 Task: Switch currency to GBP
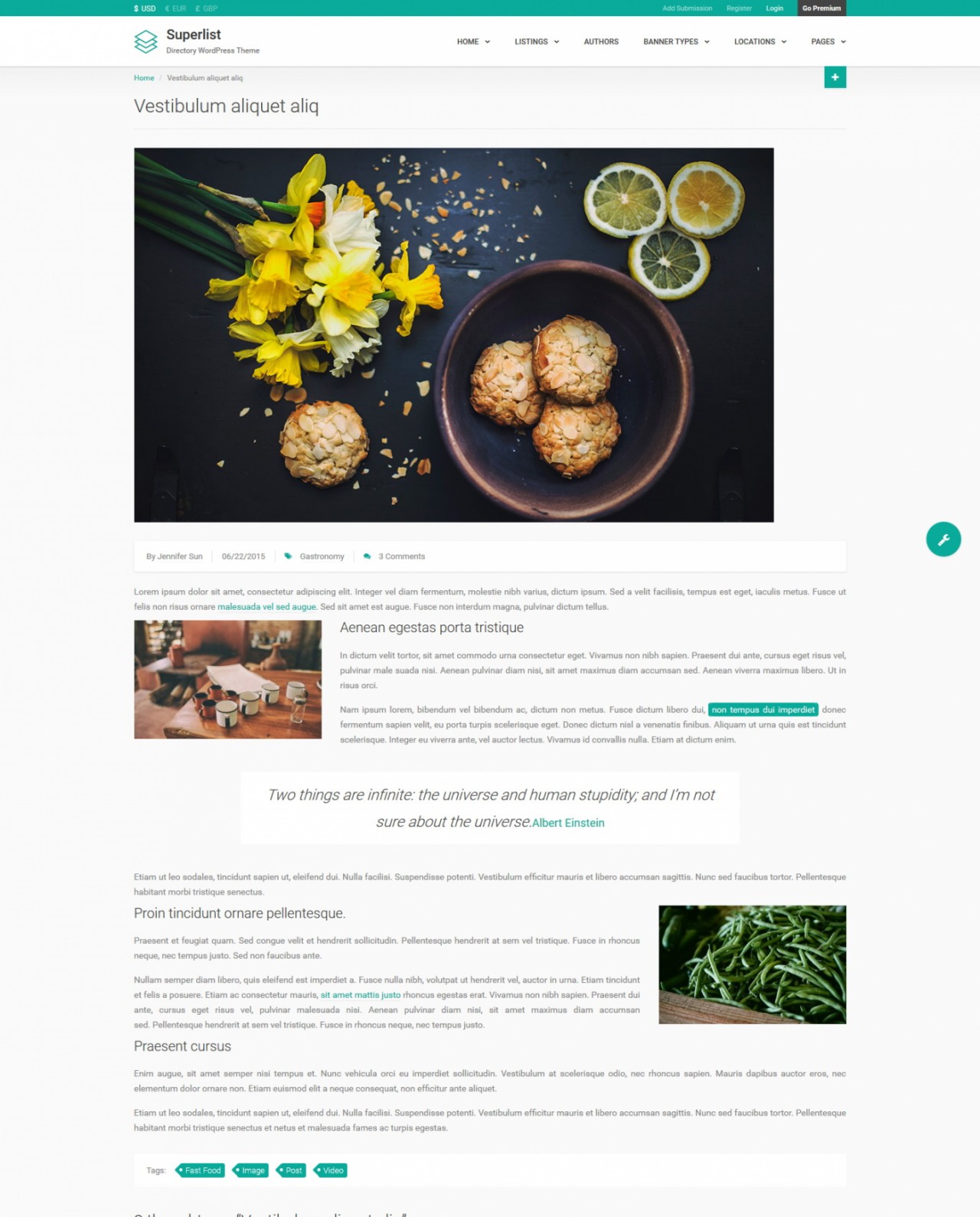[206, 8]
